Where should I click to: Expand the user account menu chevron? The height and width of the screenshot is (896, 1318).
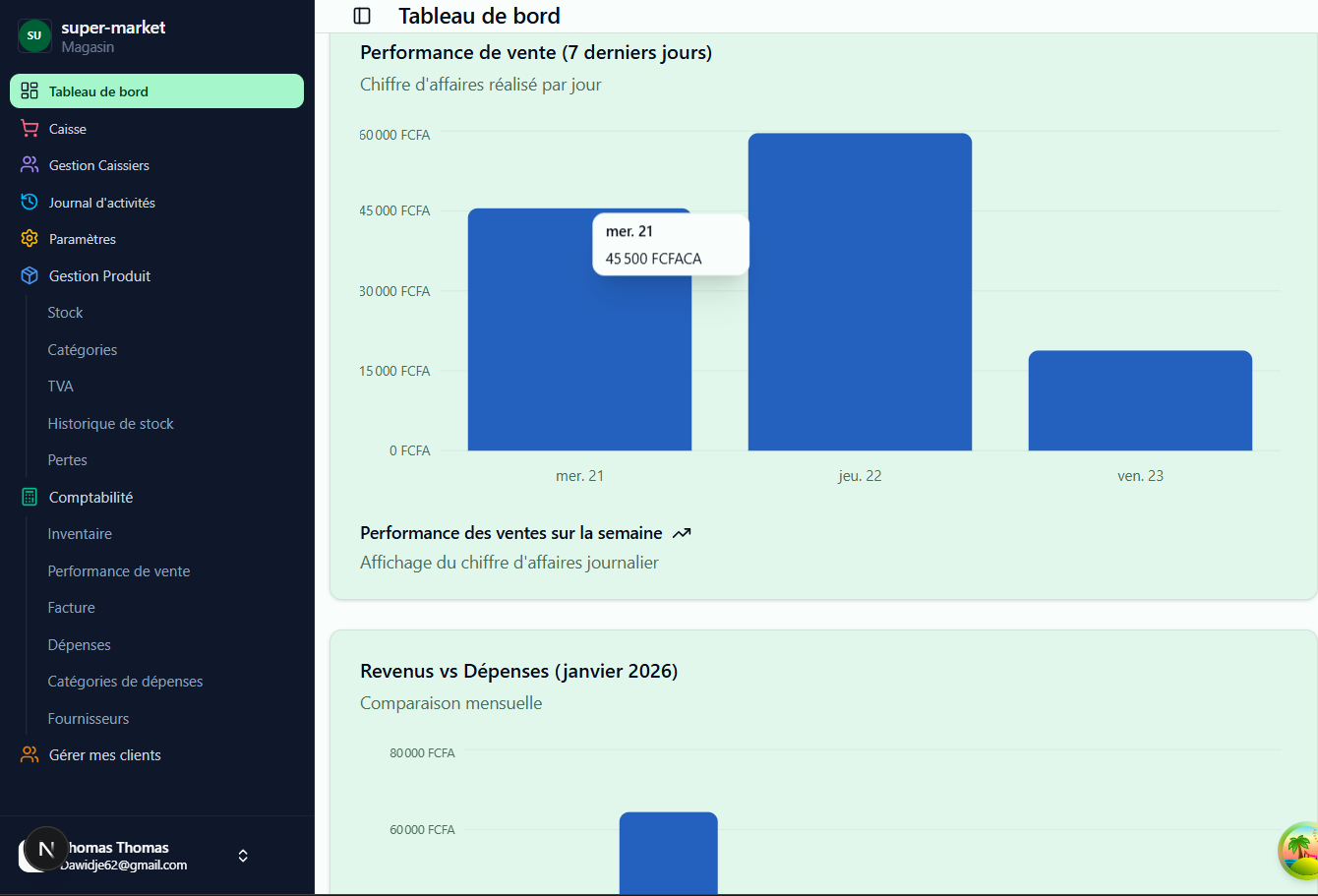point(242,856)
